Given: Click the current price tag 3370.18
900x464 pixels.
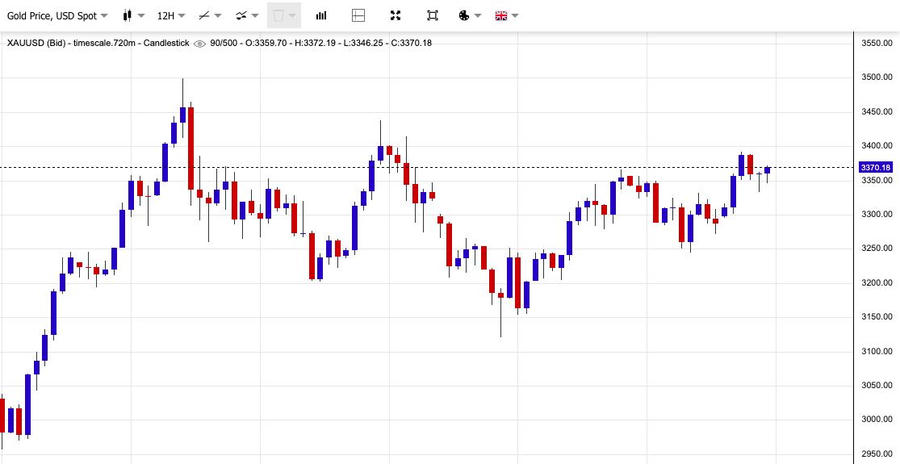Looking at the screenshot, I should [876, 168].
